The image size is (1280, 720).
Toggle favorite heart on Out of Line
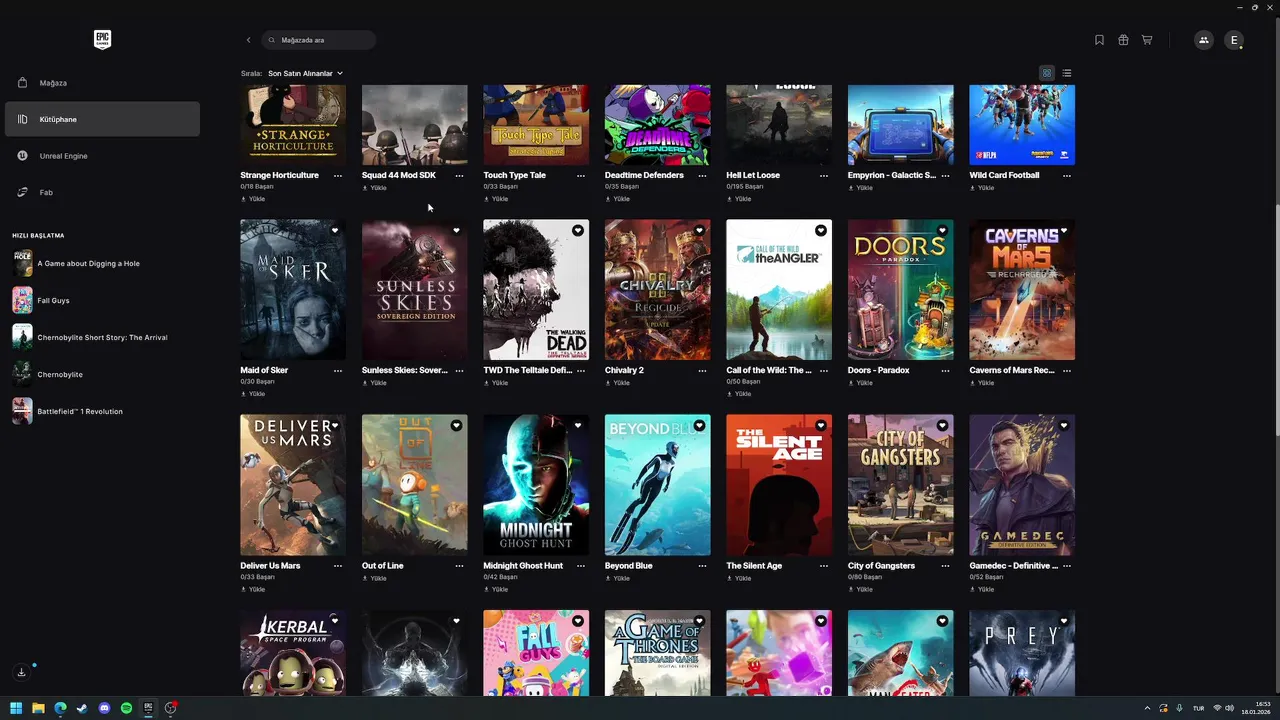click(456, 426)
